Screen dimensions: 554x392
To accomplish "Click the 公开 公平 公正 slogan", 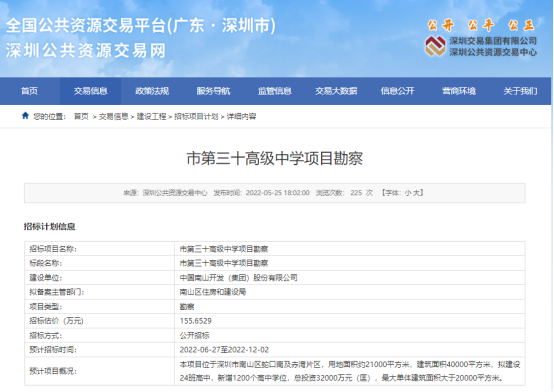I will click(x=481, y=25).
